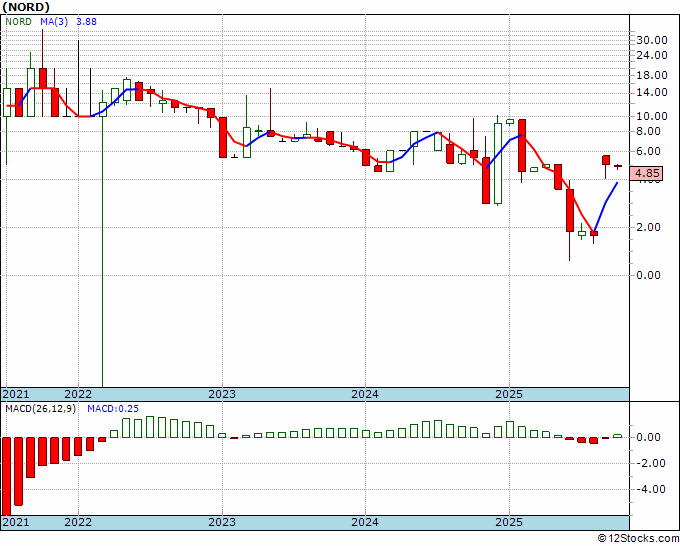
Task: Click the 0.00 MACD axis label
Action: tap(648, 437)
